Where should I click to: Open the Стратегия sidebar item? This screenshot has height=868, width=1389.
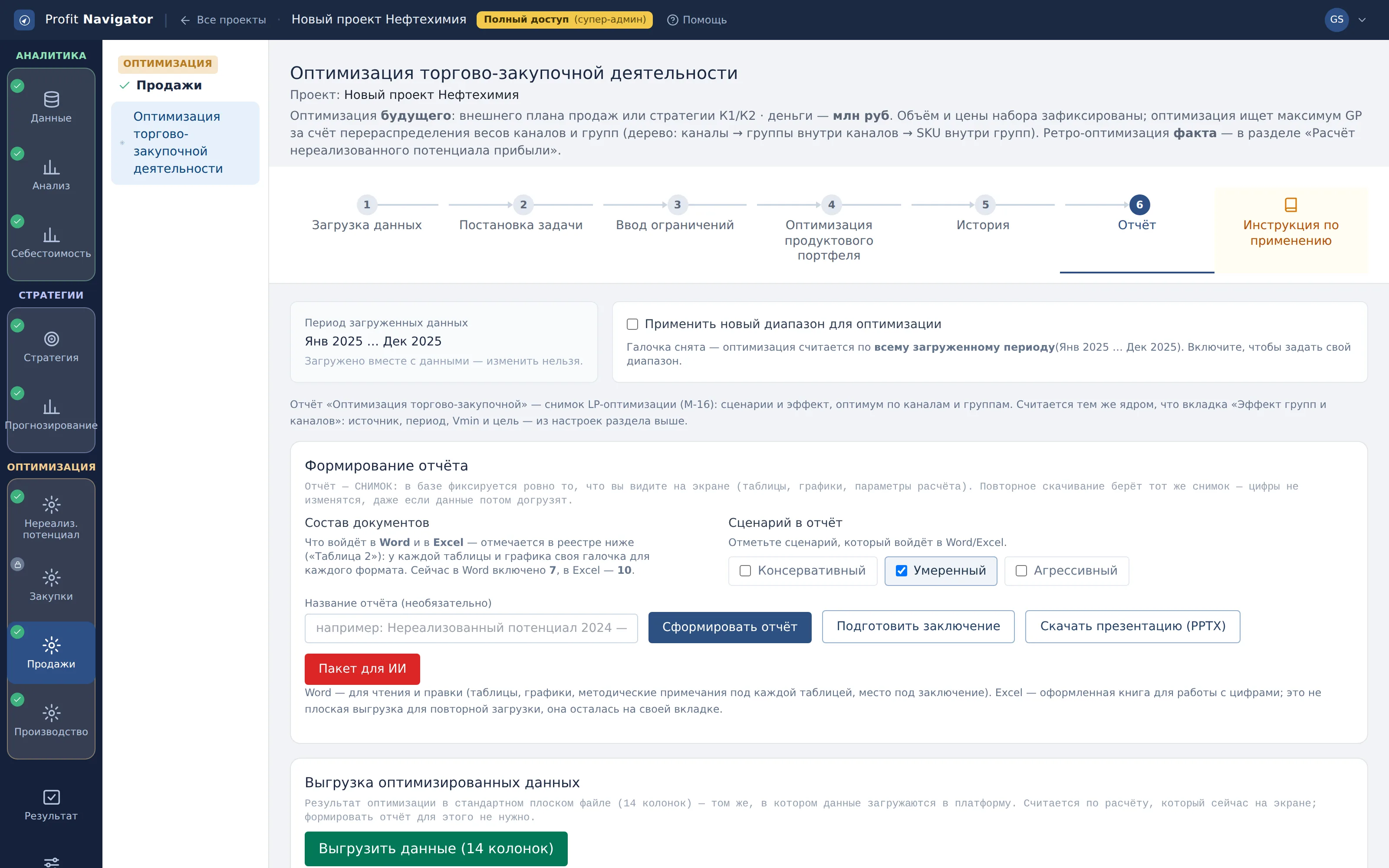pyautogui.click(x=51, y=347)
